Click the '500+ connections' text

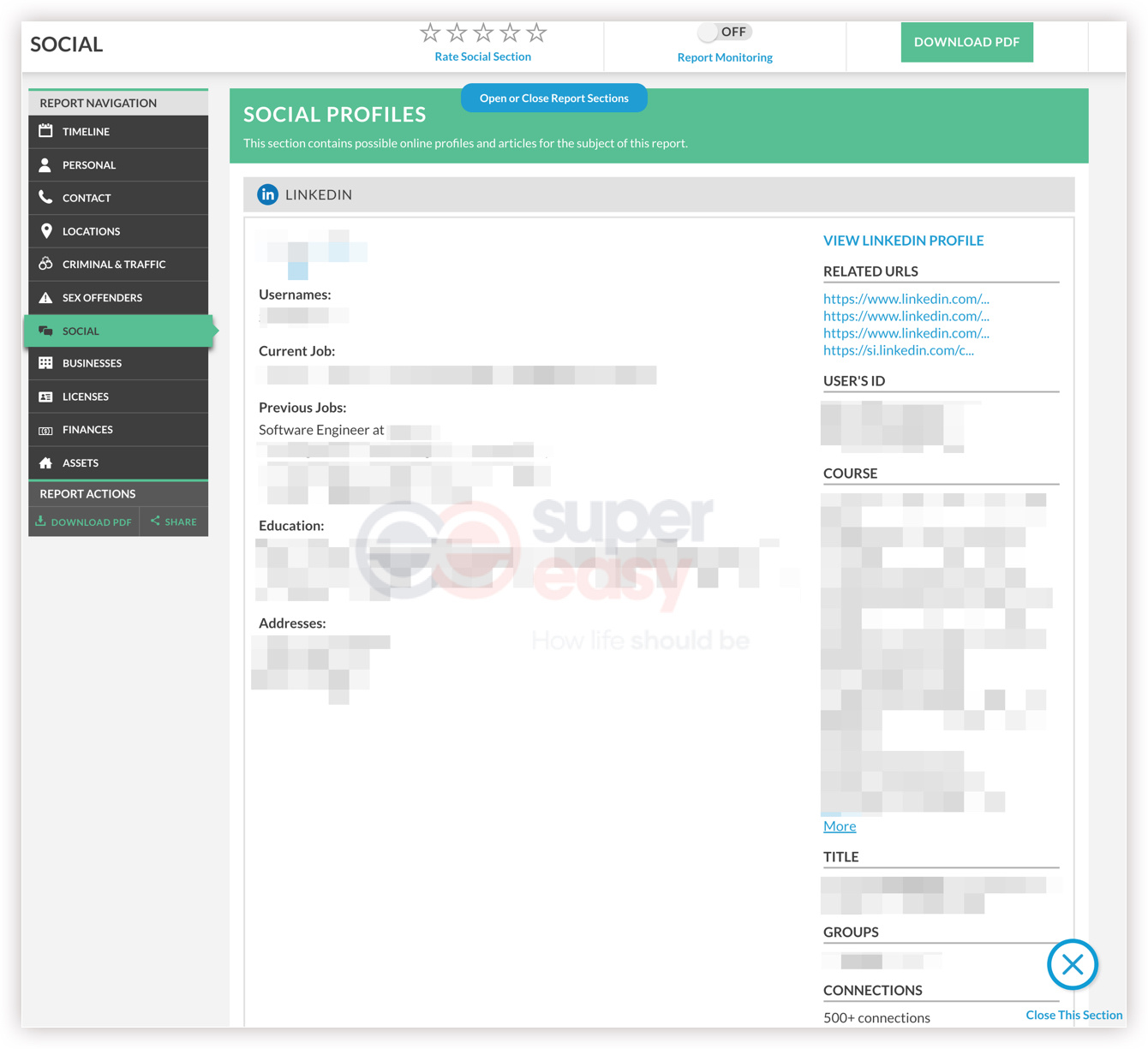tap(876, 1018)
